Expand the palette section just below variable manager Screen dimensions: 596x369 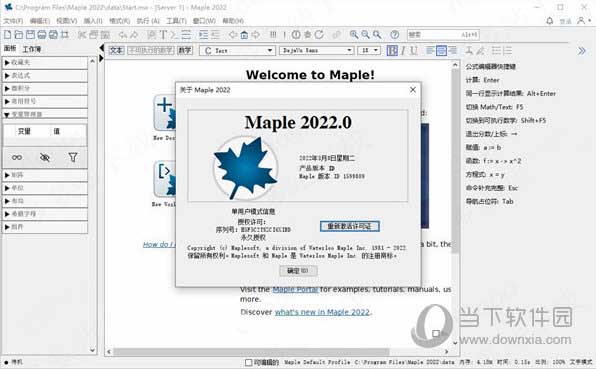(45, 175)
